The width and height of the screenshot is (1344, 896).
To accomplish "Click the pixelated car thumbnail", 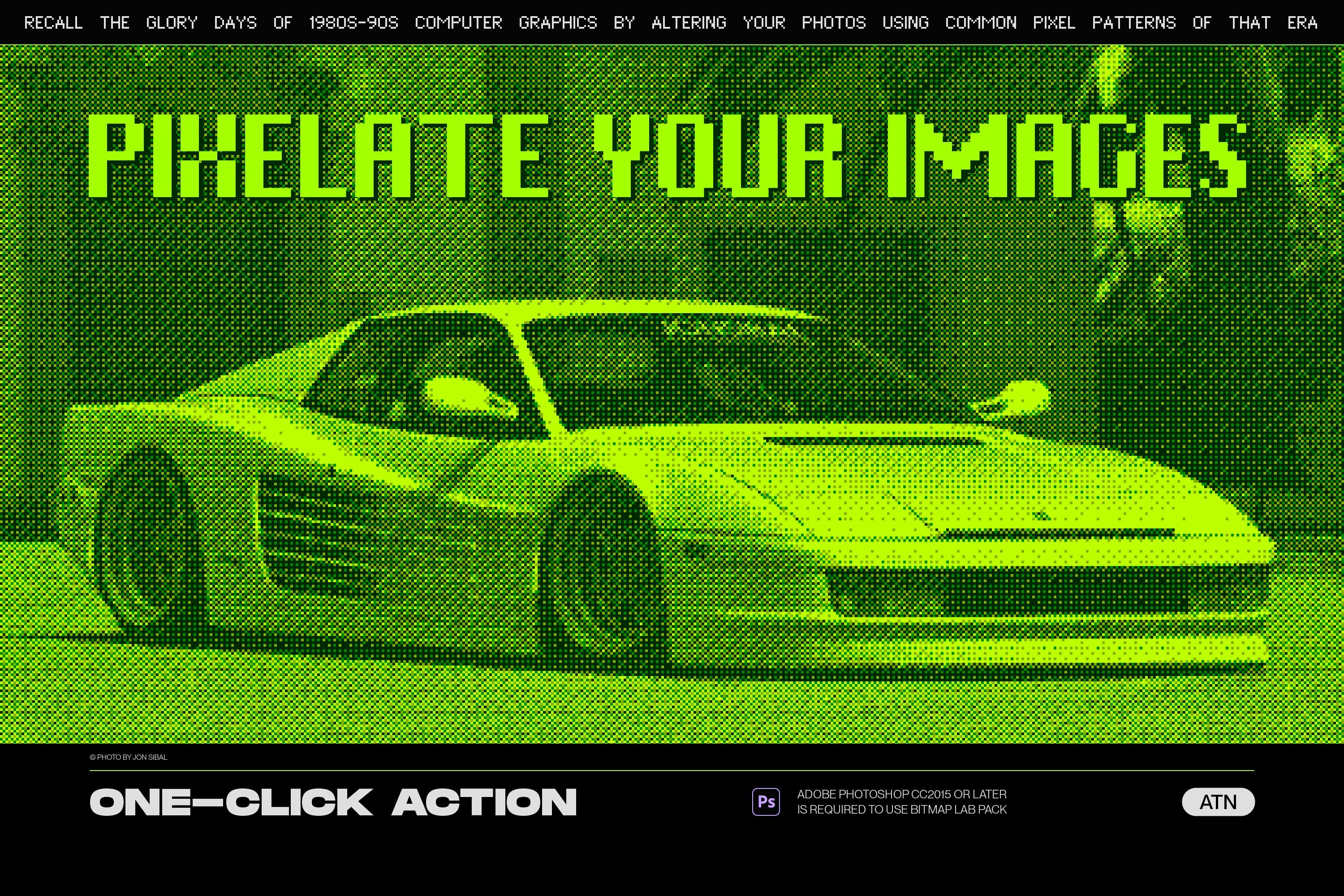I will click(672, 450).
